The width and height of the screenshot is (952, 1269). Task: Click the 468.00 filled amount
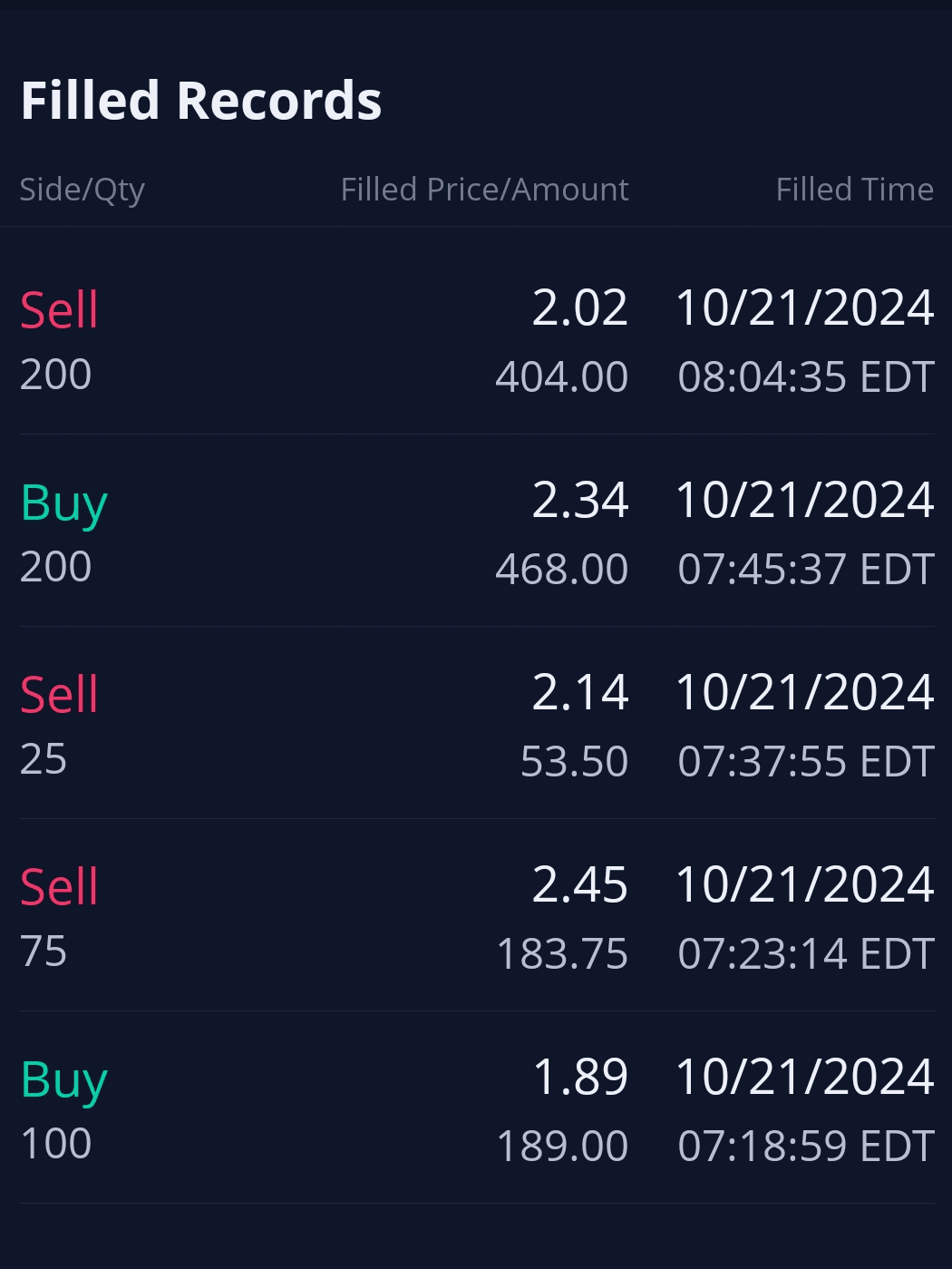point(561,569)
